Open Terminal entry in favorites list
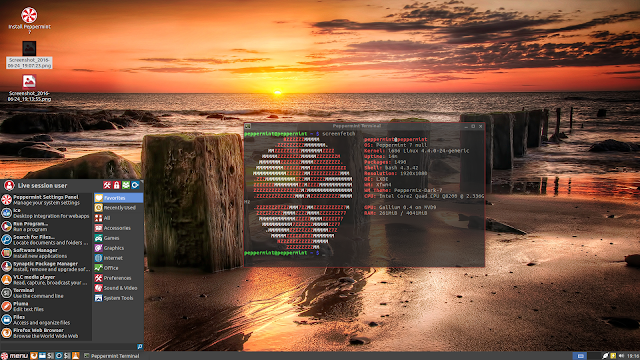This screenshot has height=360, width=640. point(46,293)
